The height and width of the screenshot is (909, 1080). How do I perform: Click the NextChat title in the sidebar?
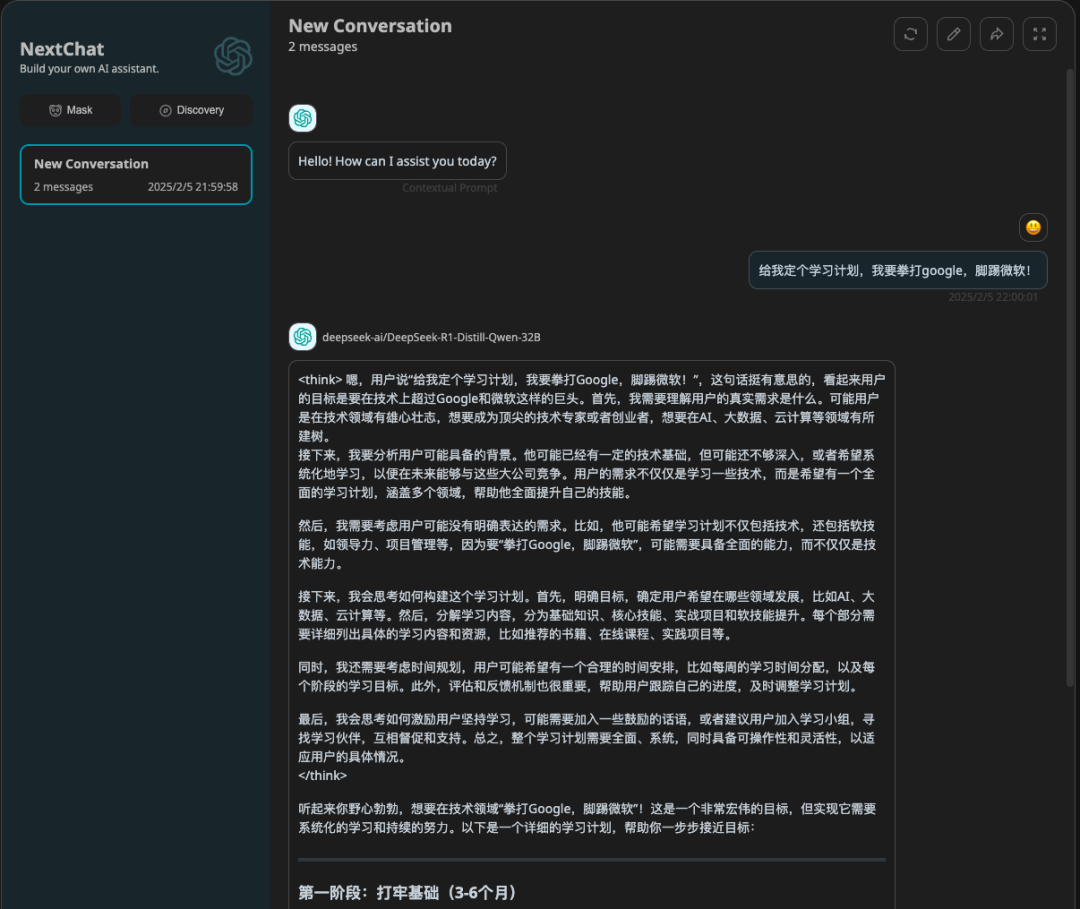[x=62, y=49]
